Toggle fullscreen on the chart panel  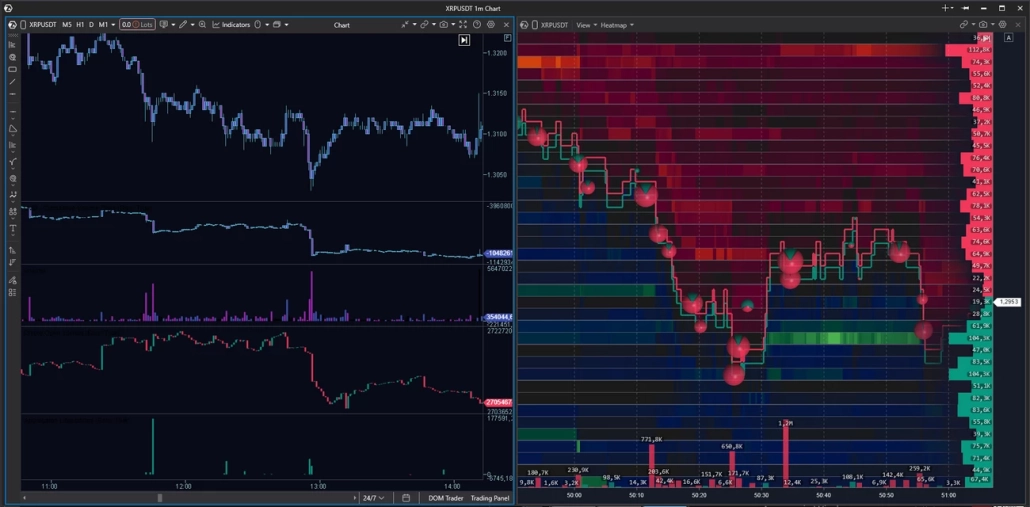pyautogui.click(x=463, y=24)
